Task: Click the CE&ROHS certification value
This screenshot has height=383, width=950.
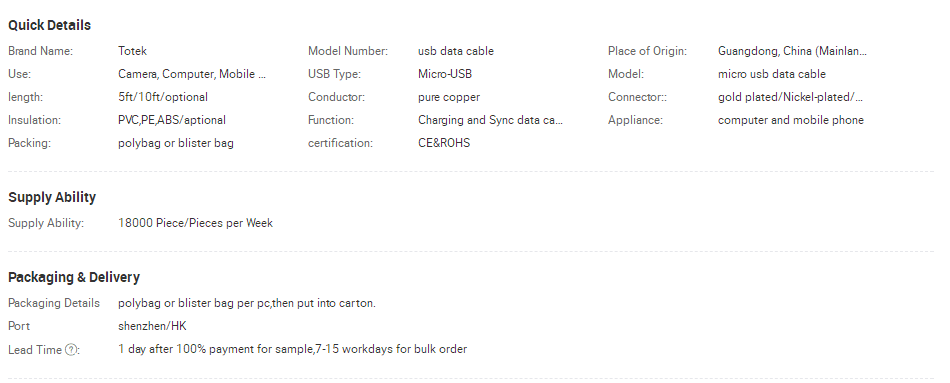Action: 443,143
